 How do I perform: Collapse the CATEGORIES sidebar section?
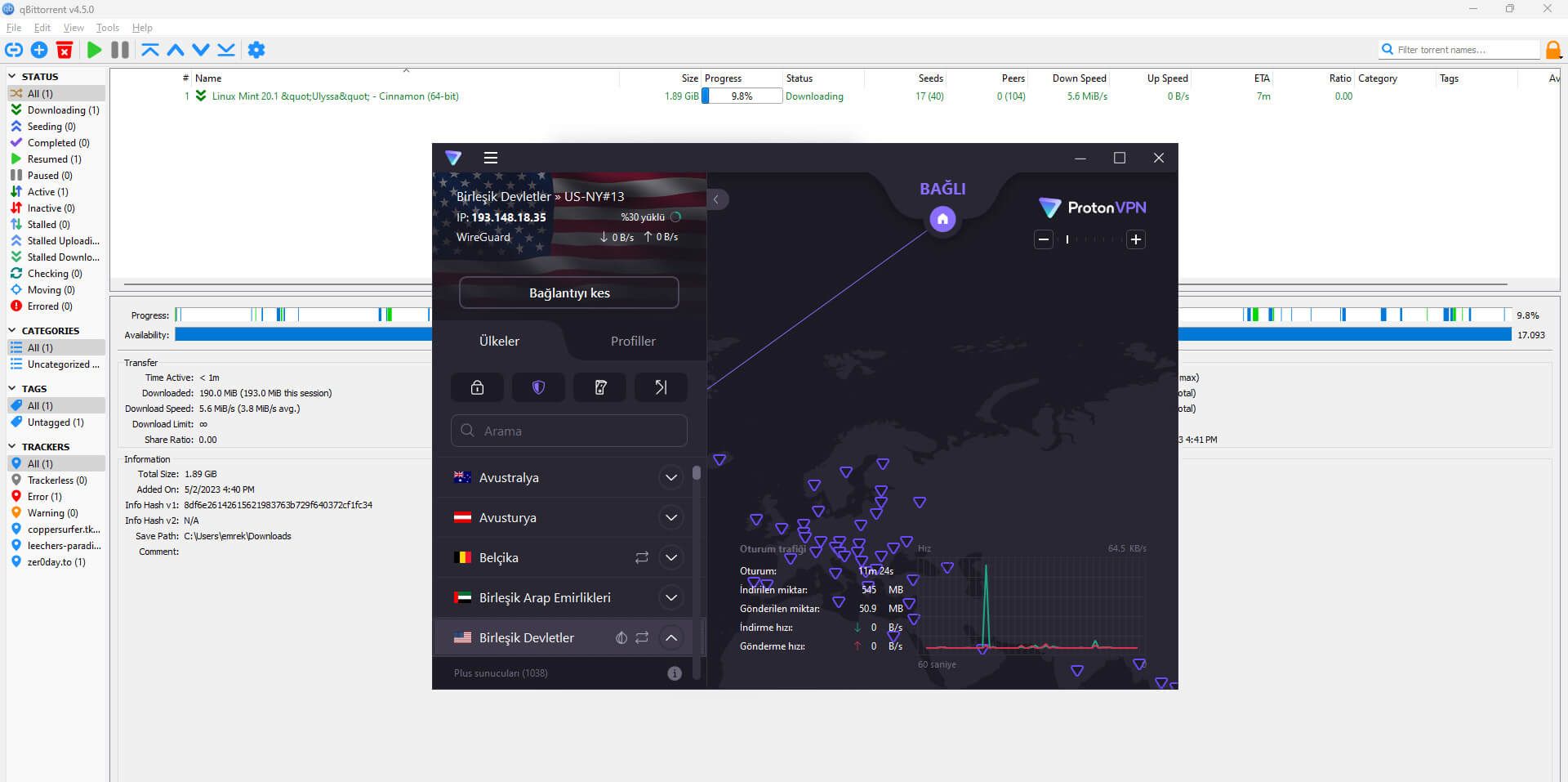[12, 330]
